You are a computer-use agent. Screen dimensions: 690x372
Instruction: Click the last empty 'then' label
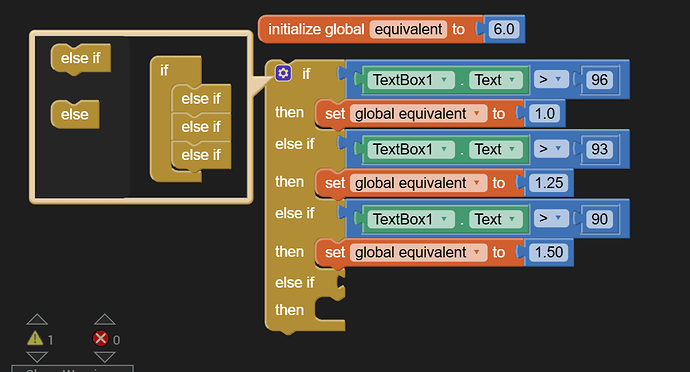click(289, 310)
